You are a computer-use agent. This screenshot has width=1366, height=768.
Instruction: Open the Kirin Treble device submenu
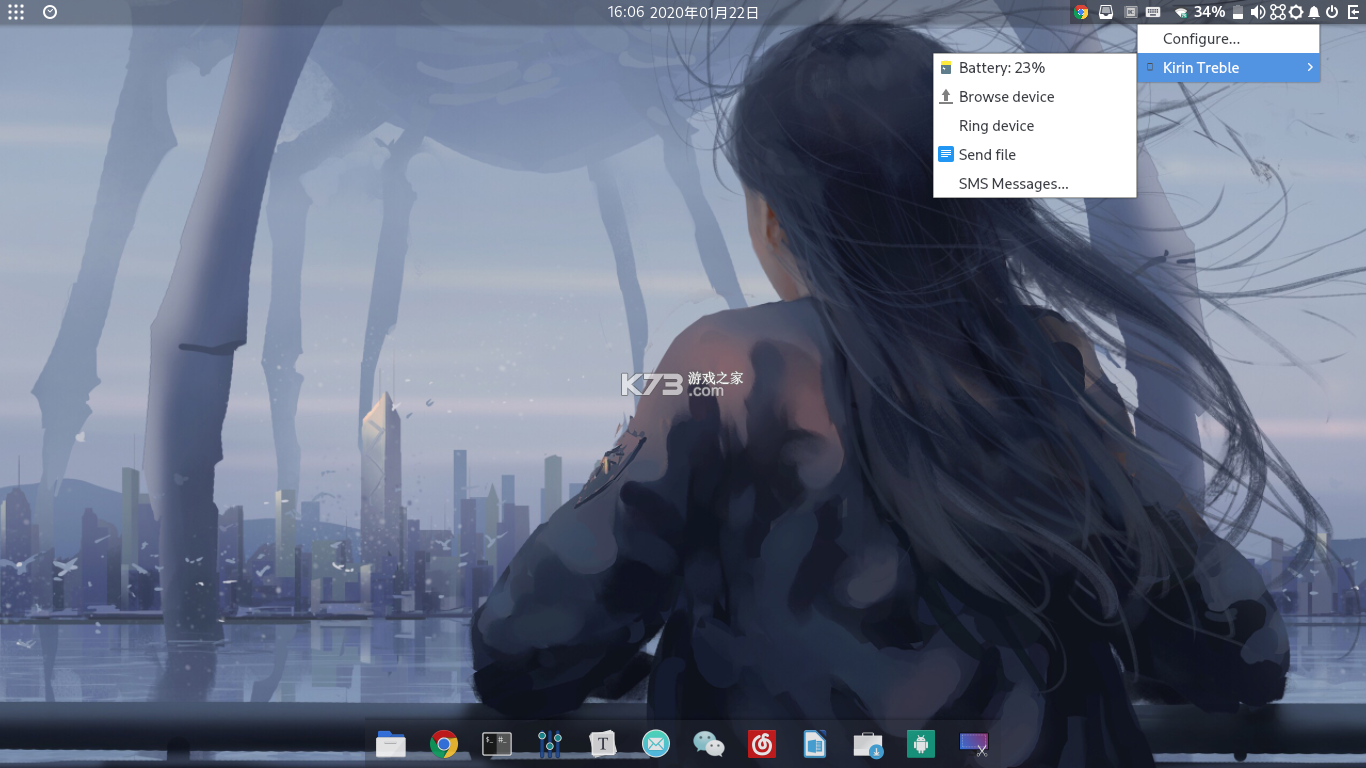(1228, 67)
